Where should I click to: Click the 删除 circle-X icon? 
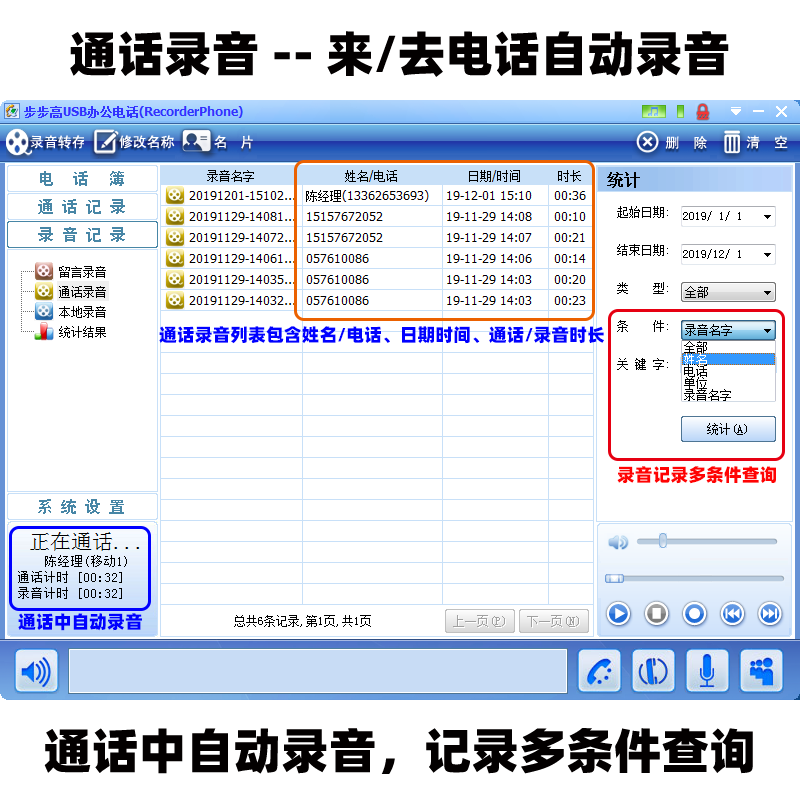pyautogui.click(x=647, y=141)
